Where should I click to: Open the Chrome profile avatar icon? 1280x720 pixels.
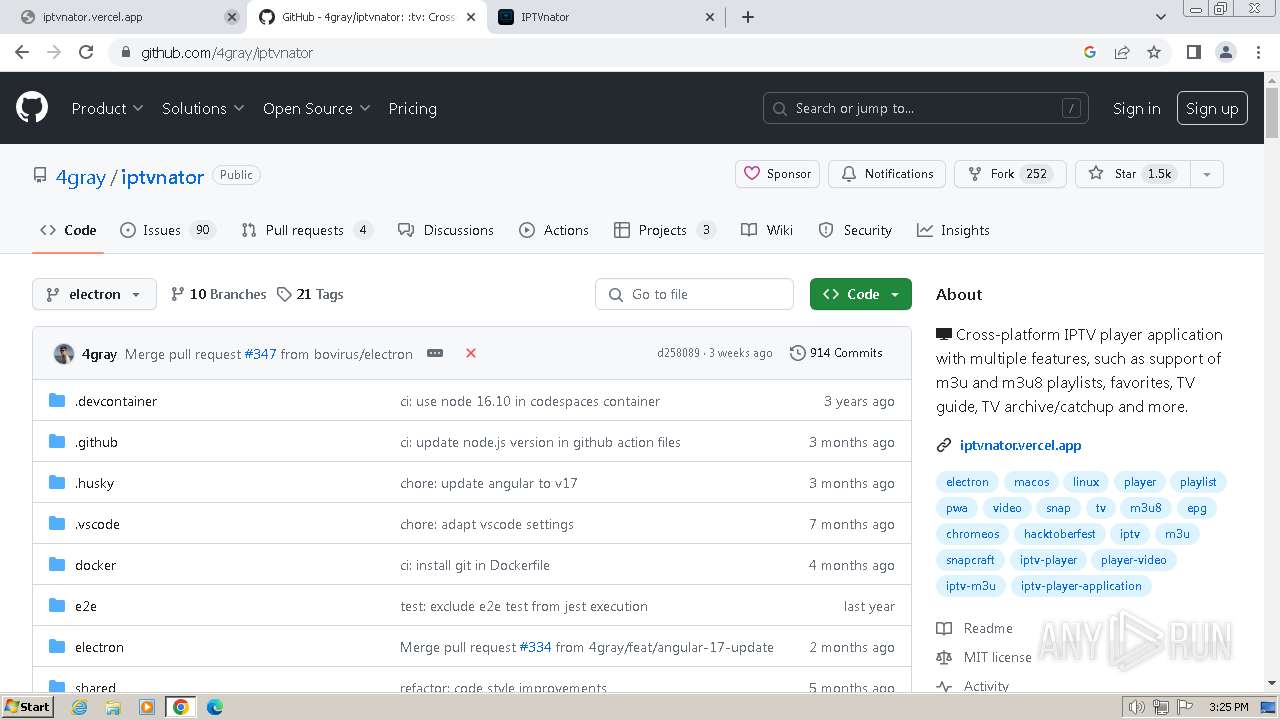coord(1225,52)
